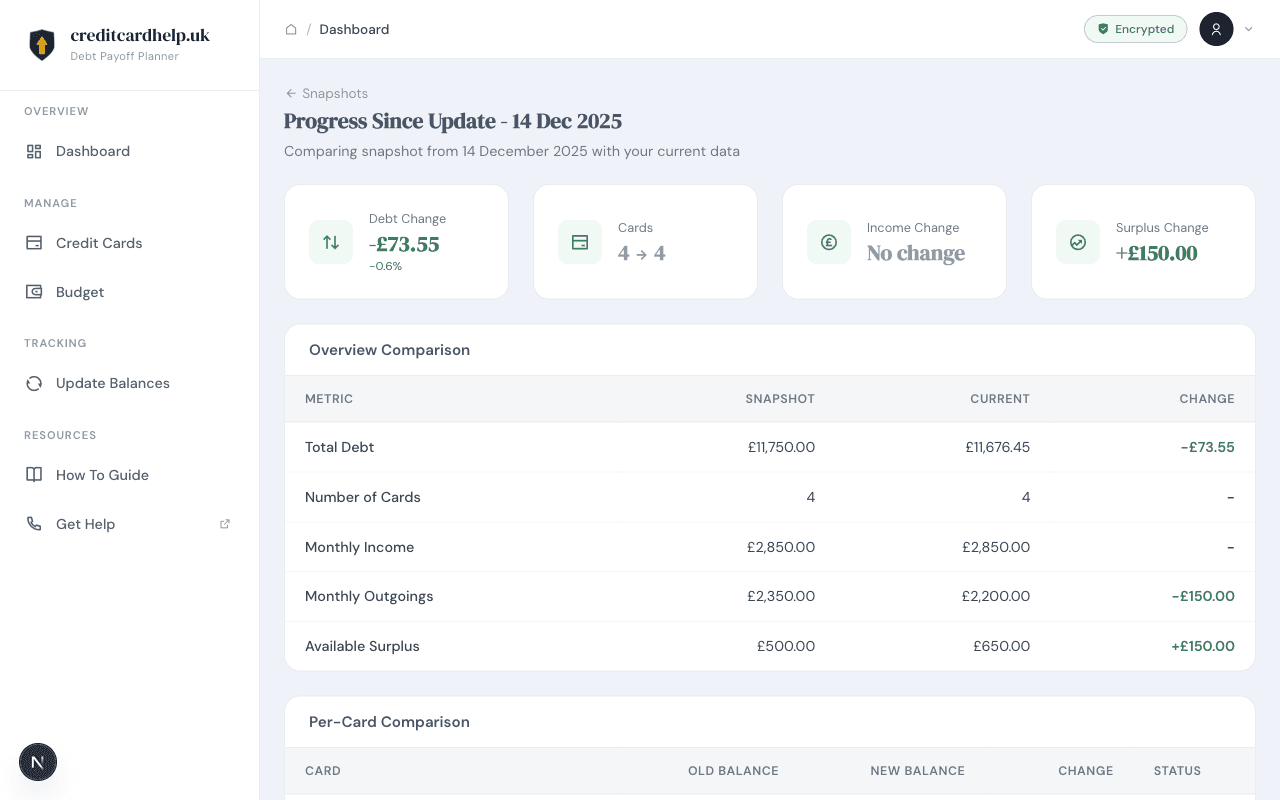Click the user avatar icon
This screenshot has height=800, width=1280.
pos(1216,29)
